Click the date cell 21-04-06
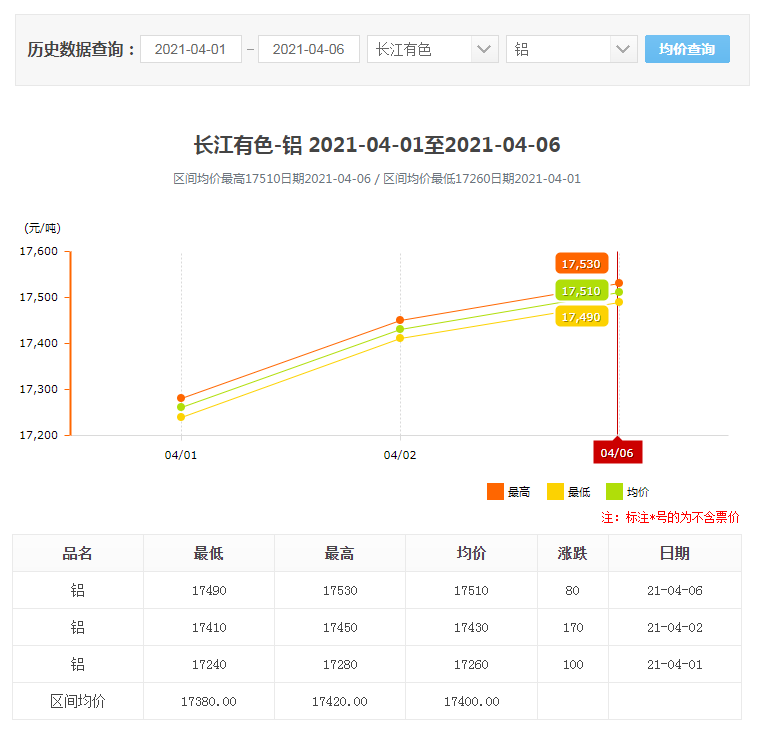 675,590
